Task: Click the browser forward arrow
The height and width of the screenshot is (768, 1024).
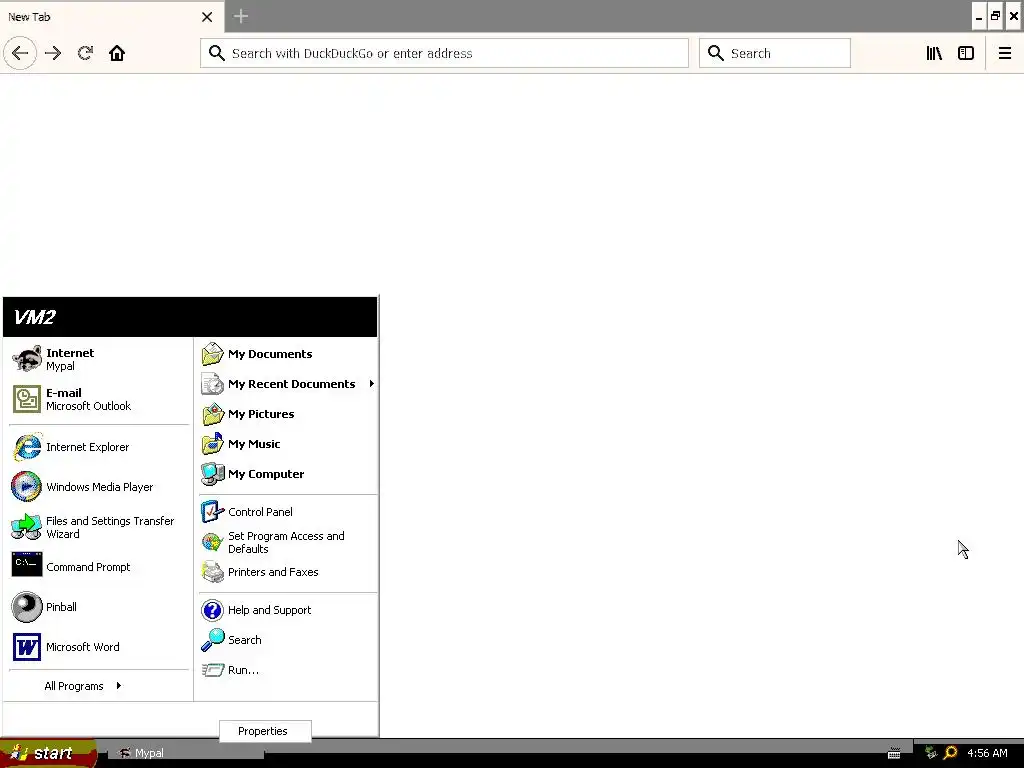Action: 53,53
